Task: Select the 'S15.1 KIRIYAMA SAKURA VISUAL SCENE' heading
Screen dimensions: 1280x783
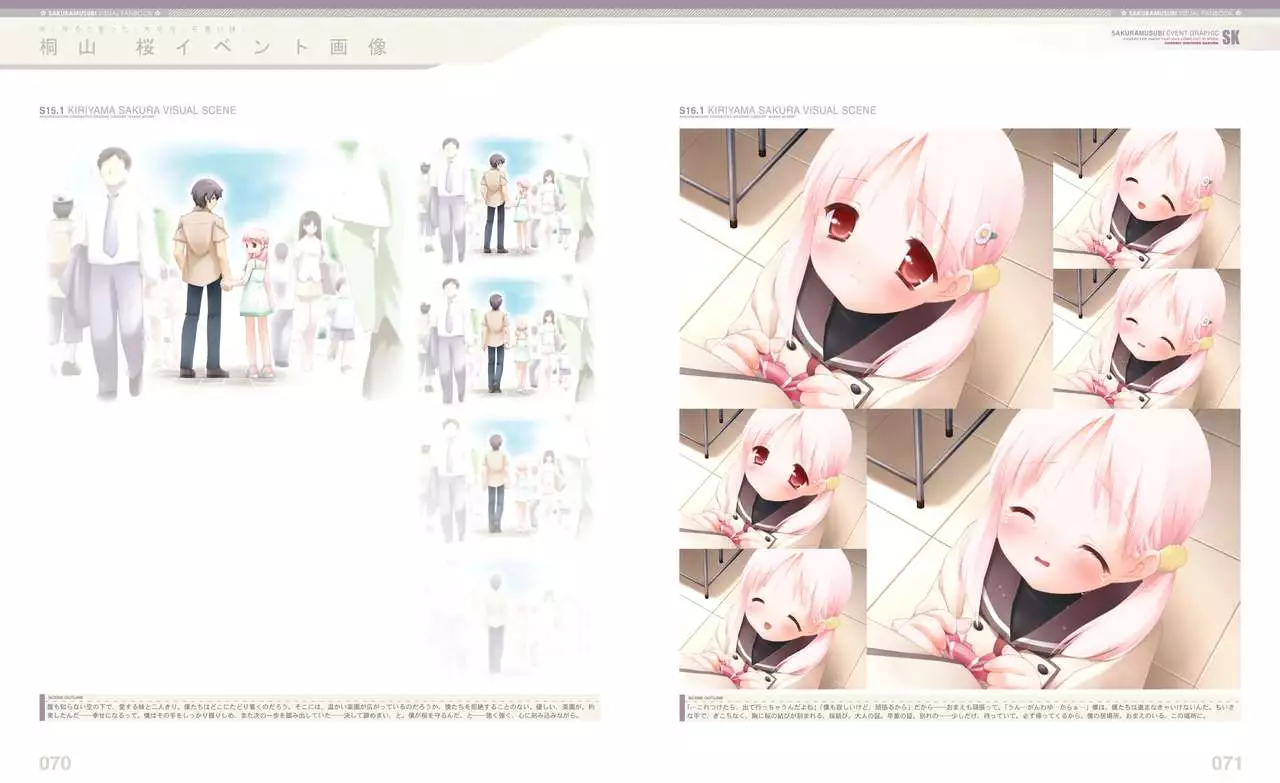Action: (138, 110)
